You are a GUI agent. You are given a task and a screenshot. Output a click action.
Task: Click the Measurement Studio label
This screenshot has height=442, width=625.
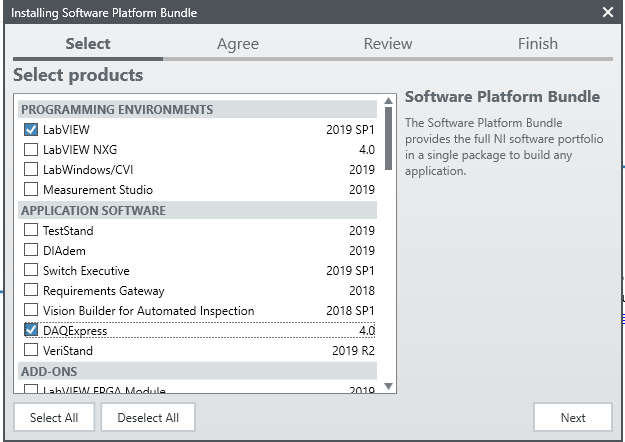(x=98, y=190)
